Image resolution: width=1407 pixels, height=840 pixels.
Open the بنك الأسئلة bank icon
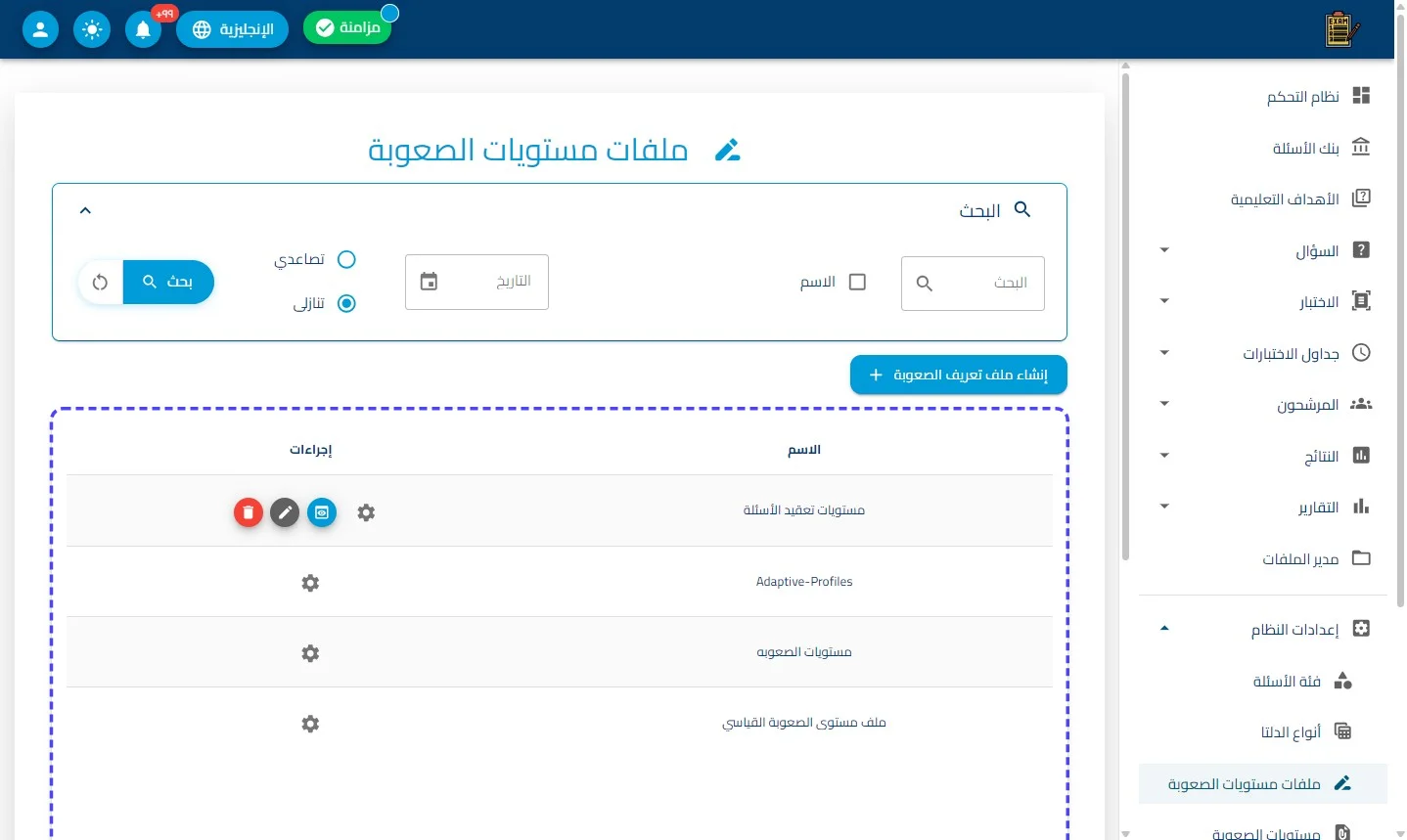point(1361,147)
